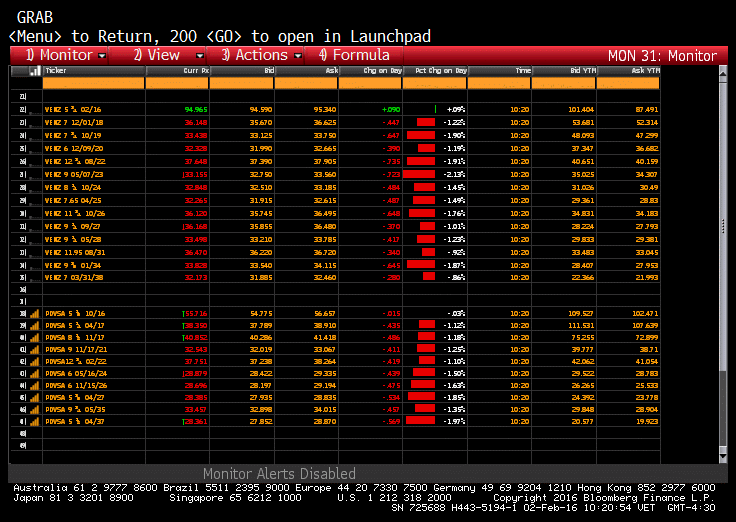736x522 pixels.
Task: Select the VENZ 02/16 ticker
Action: pyautogui.click(x=73, y=109)
